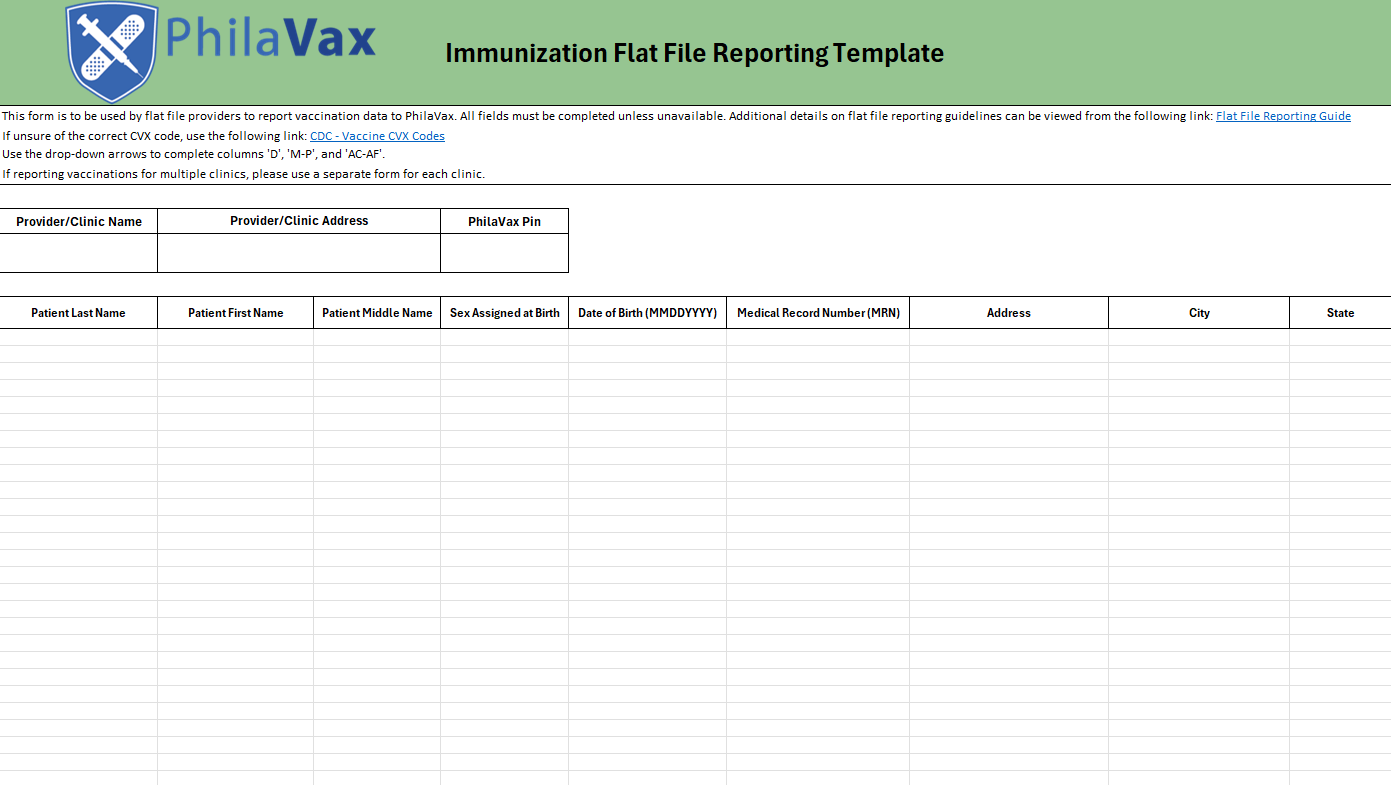Select the PhilaVax Pin header cell
This screenshot has width=1391, height=785.
[504, 221]
